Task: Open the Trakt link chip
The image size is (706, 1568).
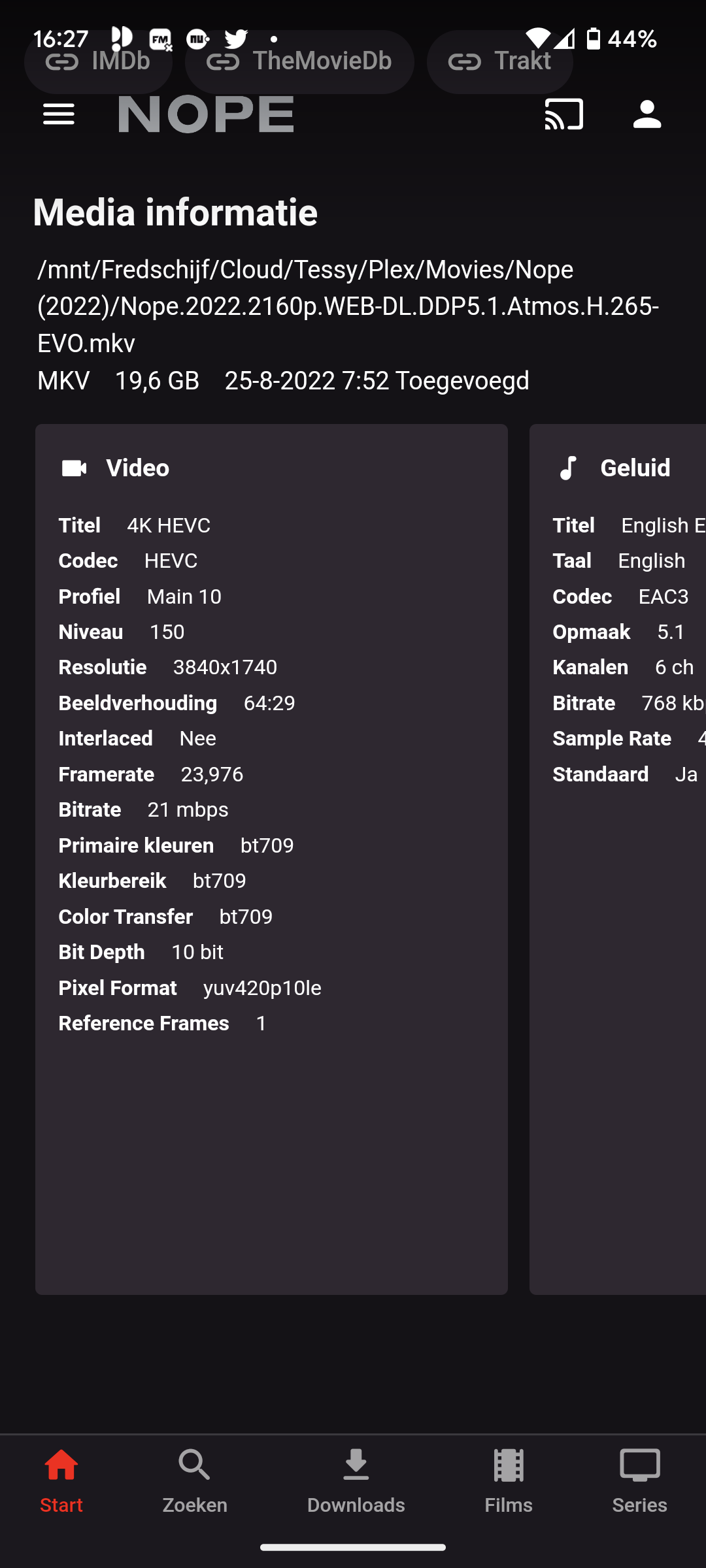Action: coord(499,61)
